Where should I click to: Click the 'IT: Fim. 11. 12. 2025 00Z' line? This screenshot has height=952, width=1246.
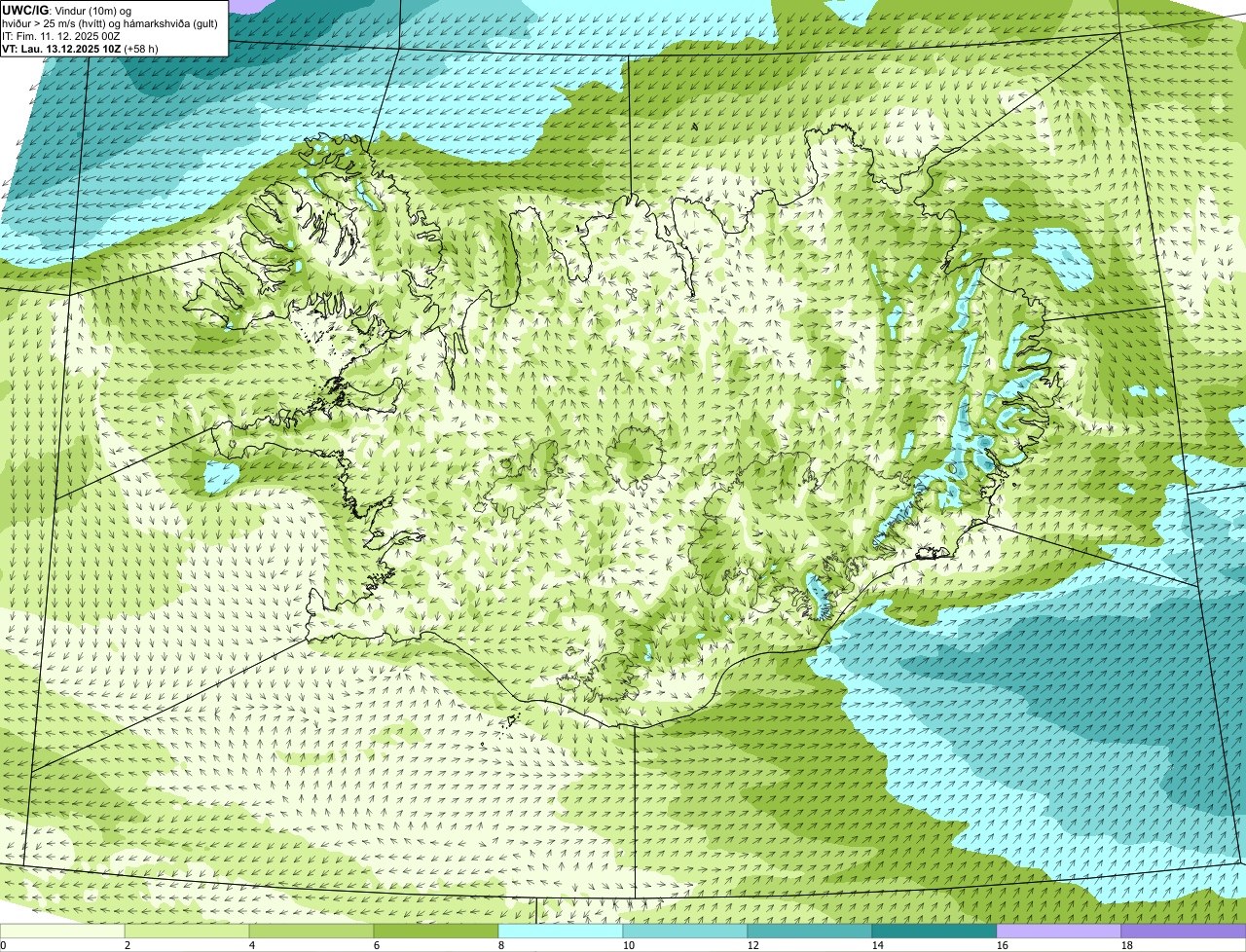61,36
